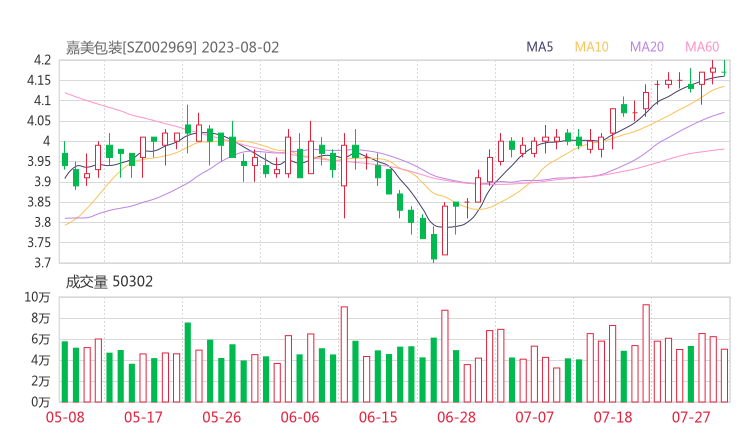Image resolution: width=740 pixels, height=440 pixels.
Task: Click the 07-07 date axis label
Action: [534, 417]
